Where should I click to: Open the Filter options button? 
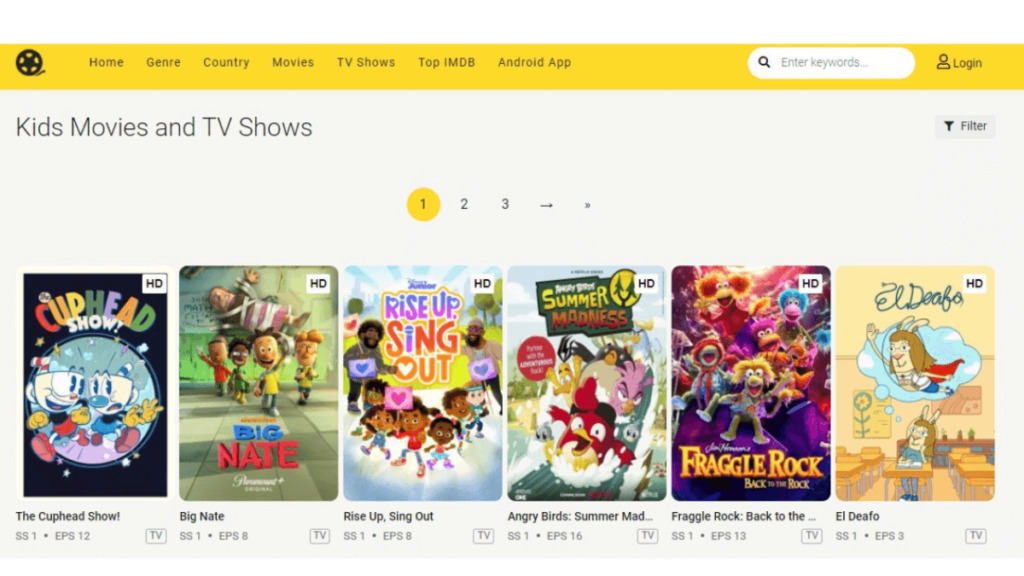coord(965,126)
